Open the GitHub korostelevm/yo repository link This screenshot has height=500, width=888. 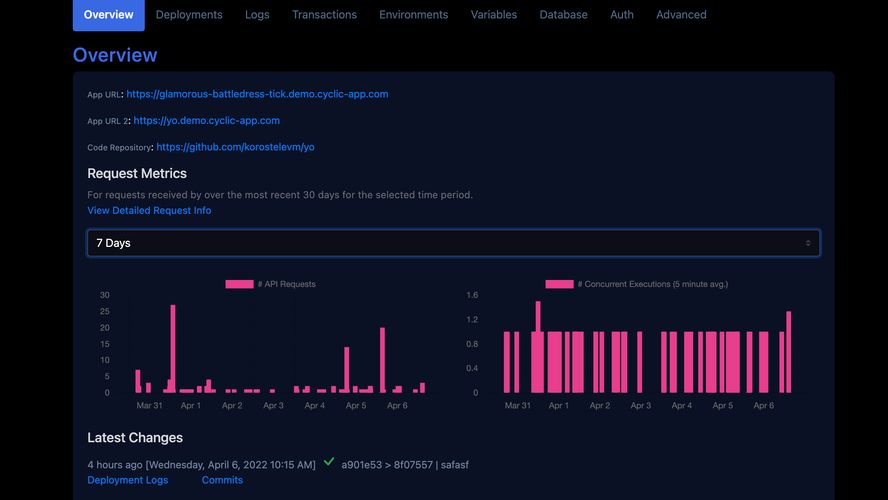pyautogui.click(x=235, y=147)
